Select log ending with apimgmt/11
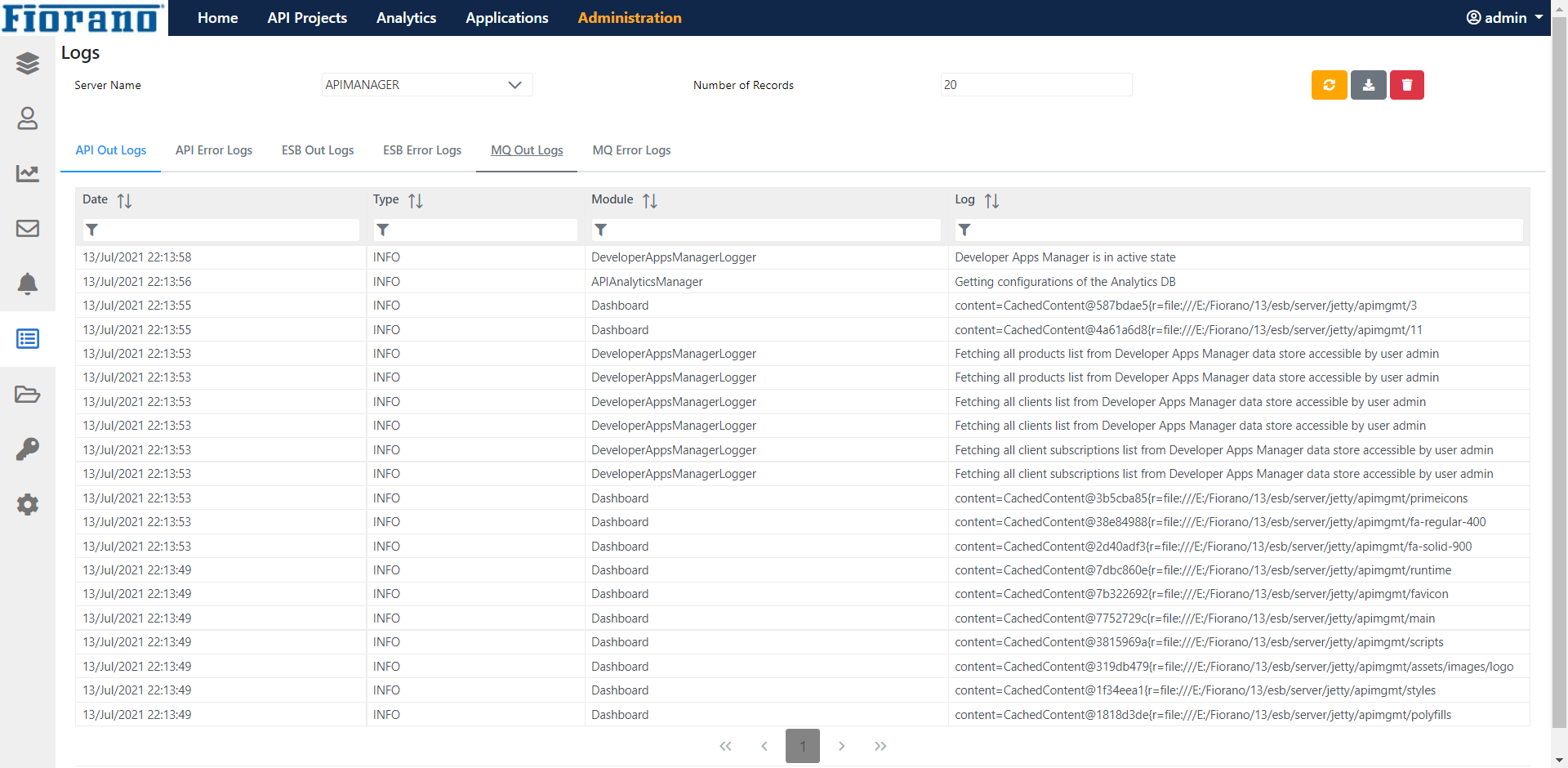1568x768 pixels. pos(1188,330)
